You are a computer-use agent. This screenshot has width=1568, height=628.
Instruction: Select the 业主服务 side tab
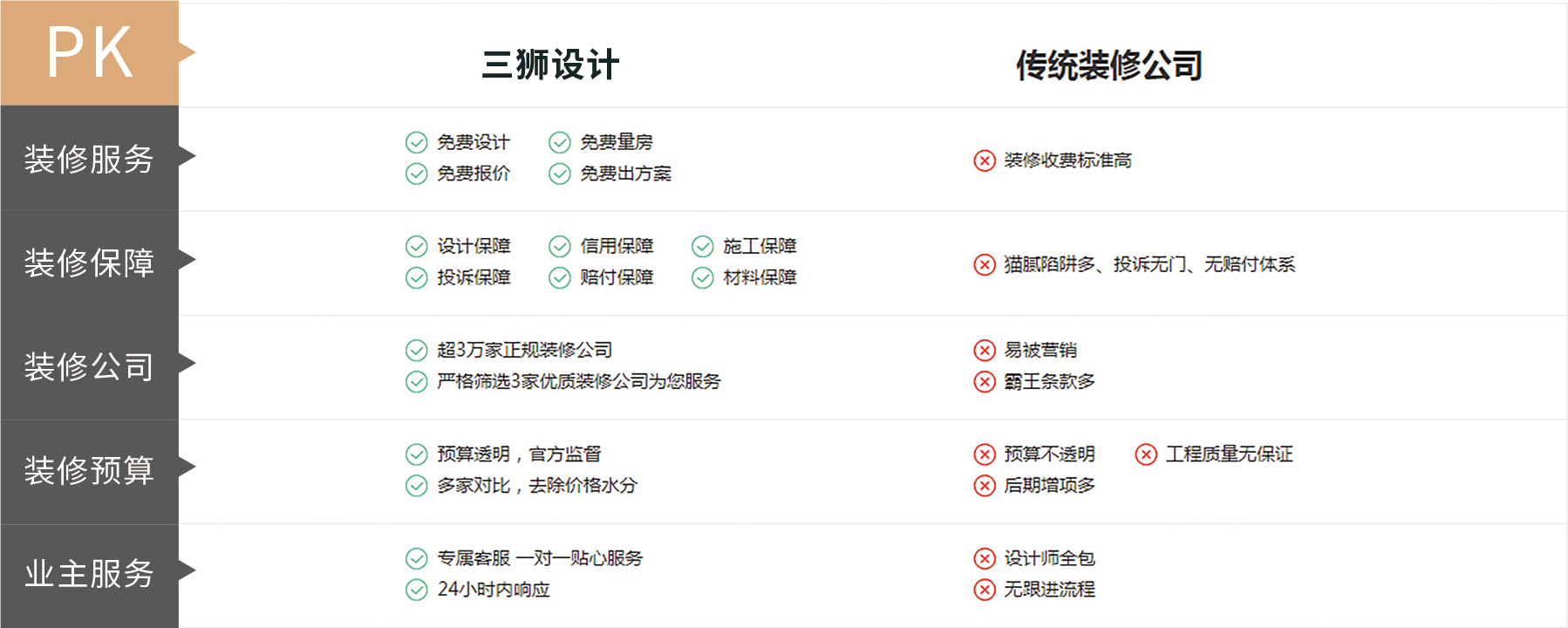[89, 575]
